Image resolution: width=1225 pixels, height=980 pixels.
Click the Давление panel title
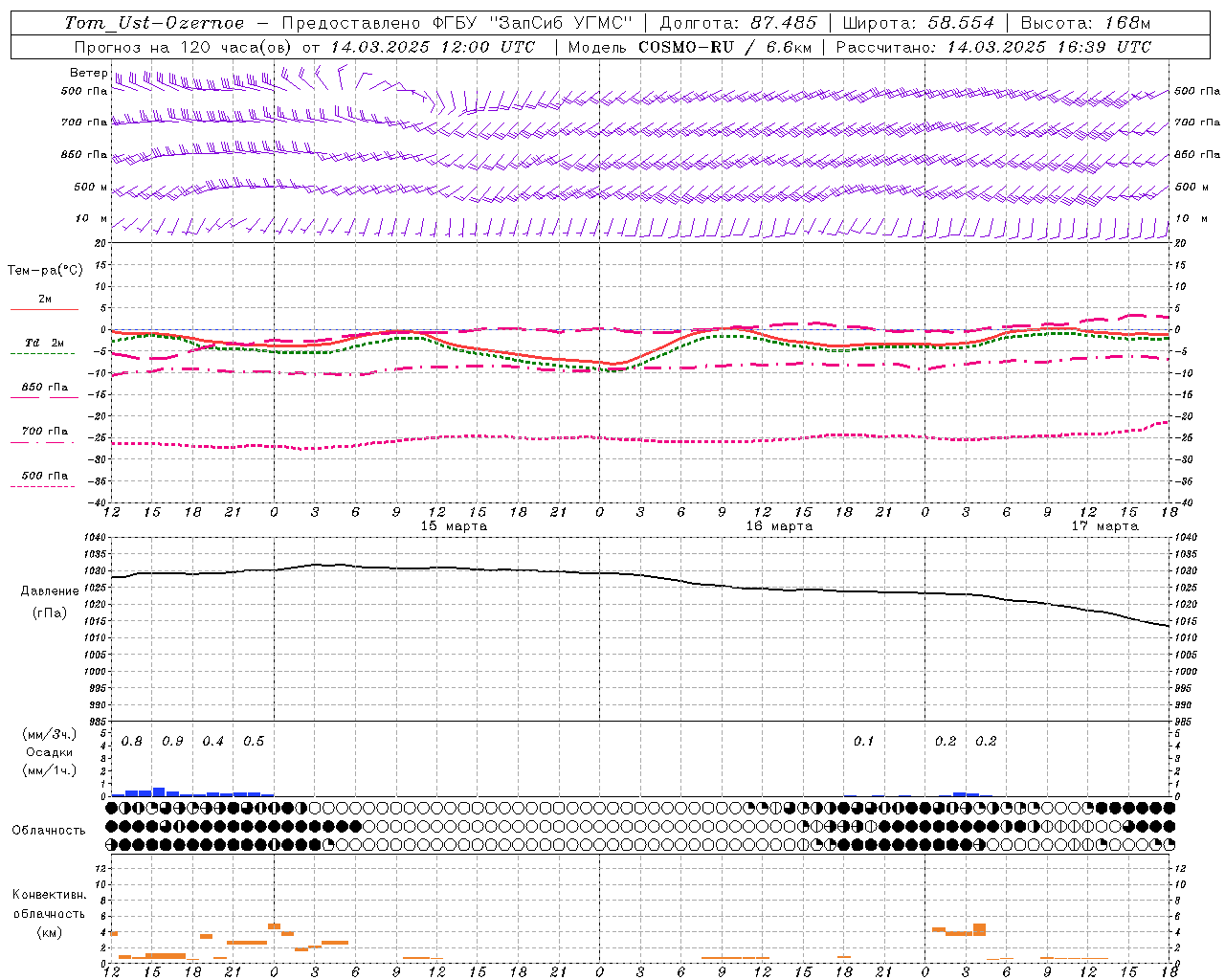tap(50, 591)
